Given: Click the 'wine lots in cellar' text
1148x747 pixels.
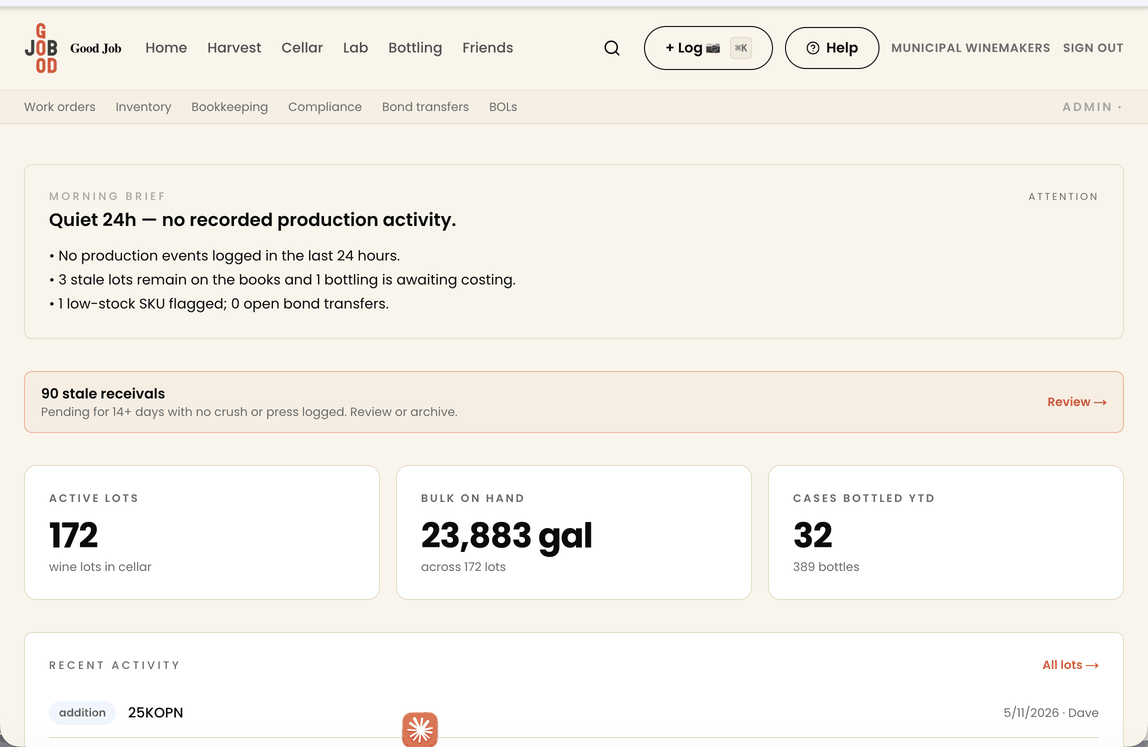Looking at the screenshot, I should tap(100, 567).
